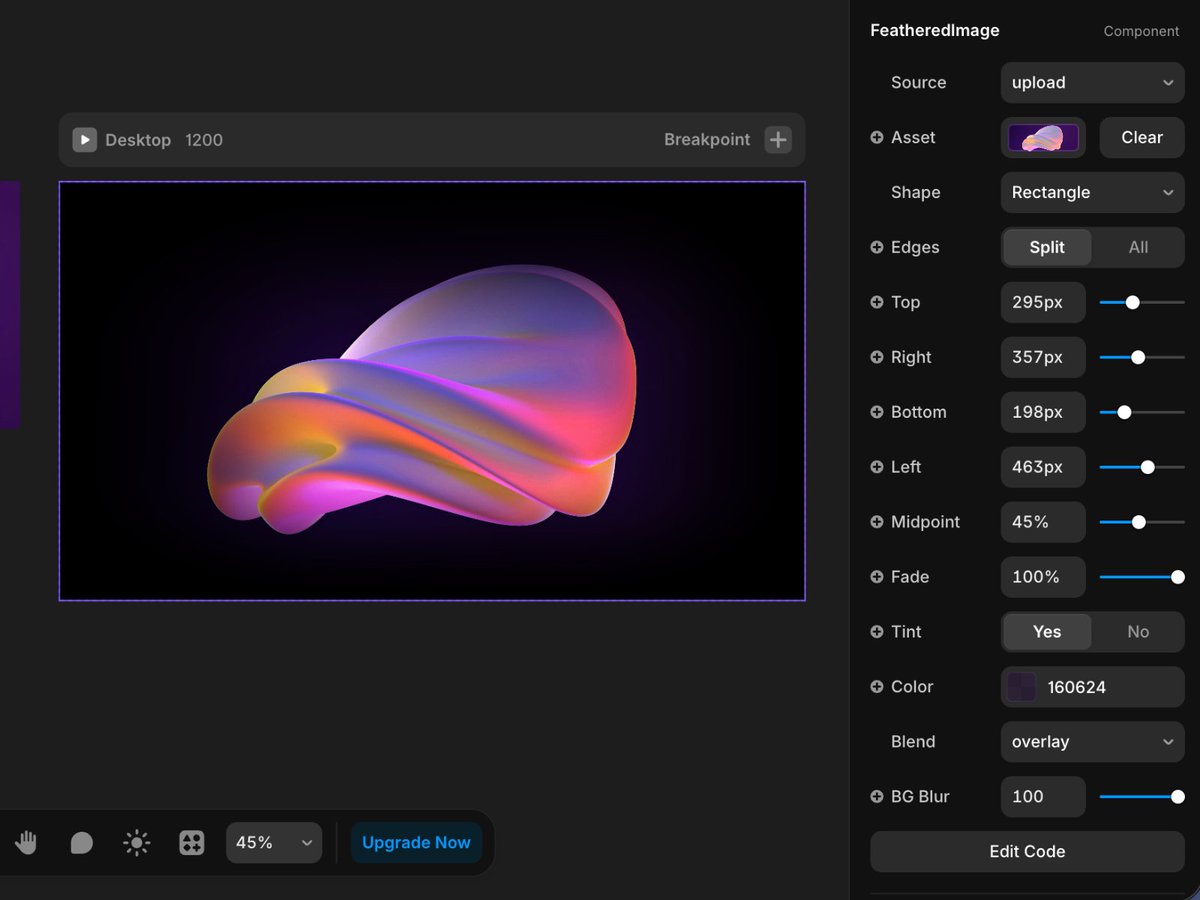Open the insert components panel icon
The width and height of the screenshot is (1200, 900).
coord(191,842)
